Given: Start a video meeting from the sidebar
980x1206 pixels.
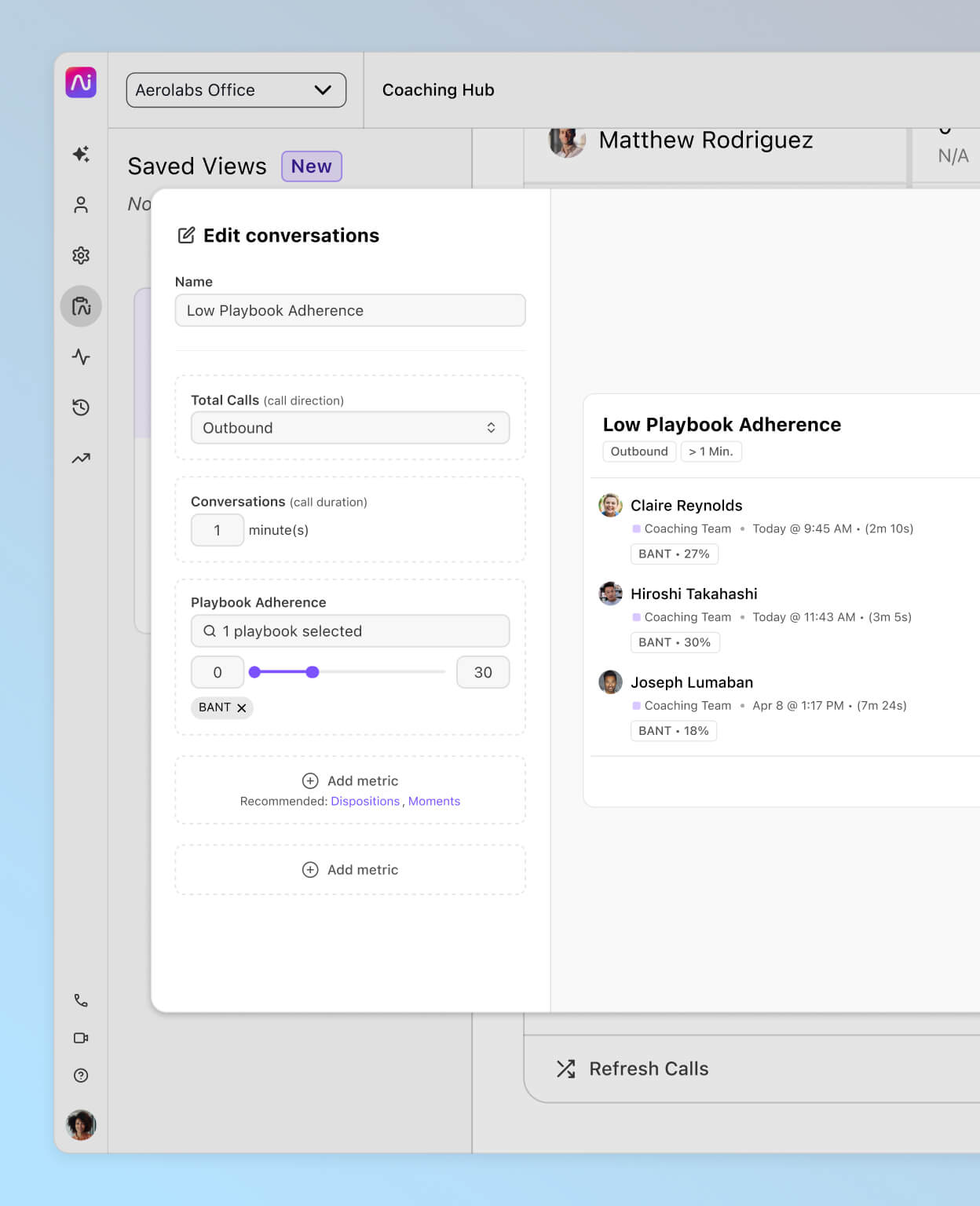Looking at the screenshot, I should [x=80, y=1038].
